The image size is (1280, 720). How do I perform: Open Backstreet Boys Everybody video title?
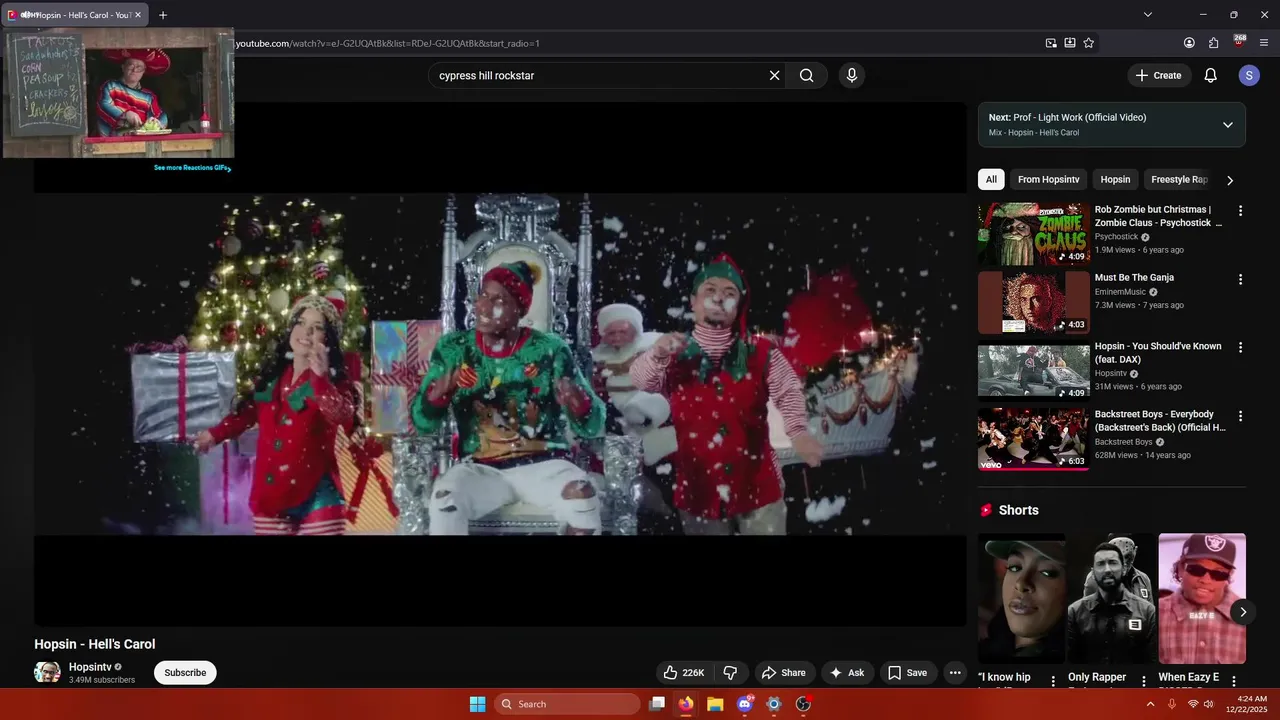point(1160,421)
